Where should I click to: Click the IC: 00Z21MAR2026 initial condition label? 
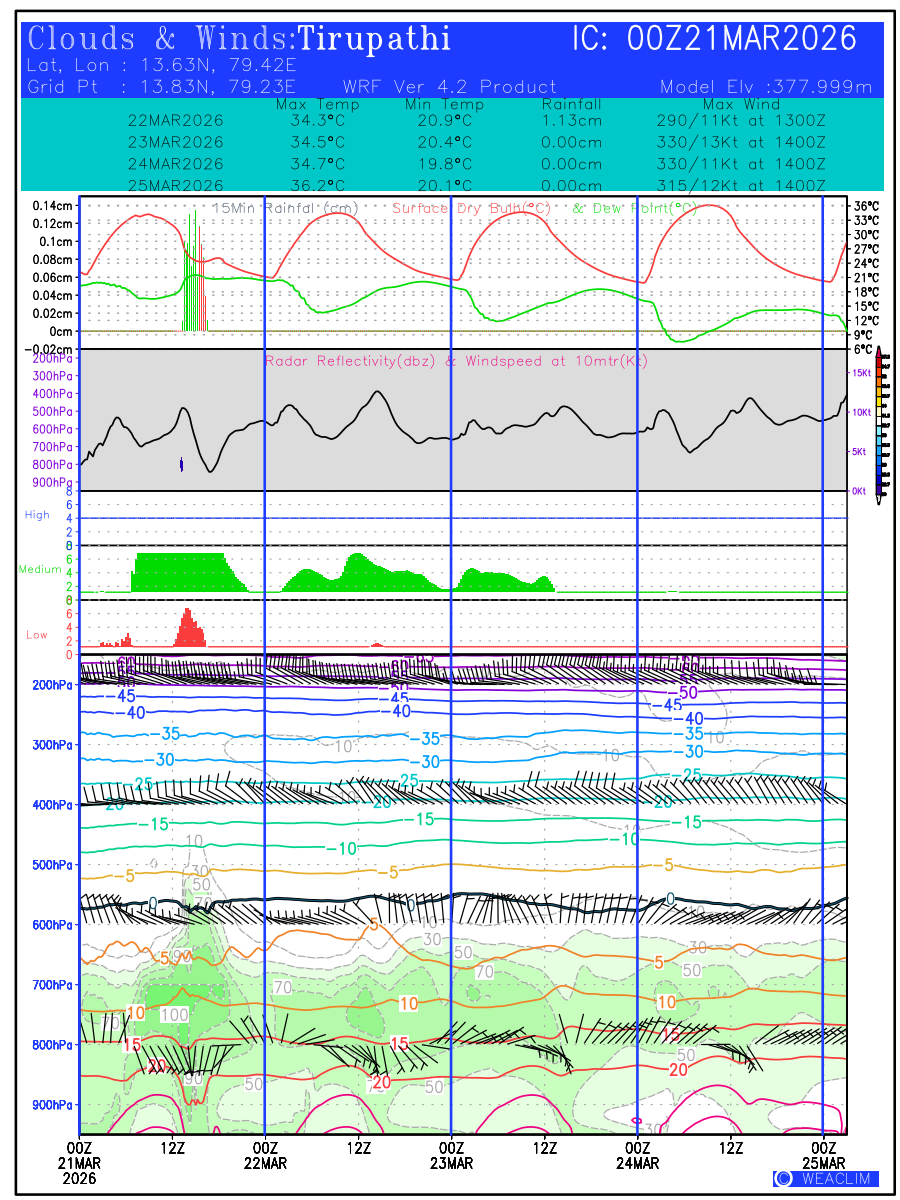coord(714,39)
